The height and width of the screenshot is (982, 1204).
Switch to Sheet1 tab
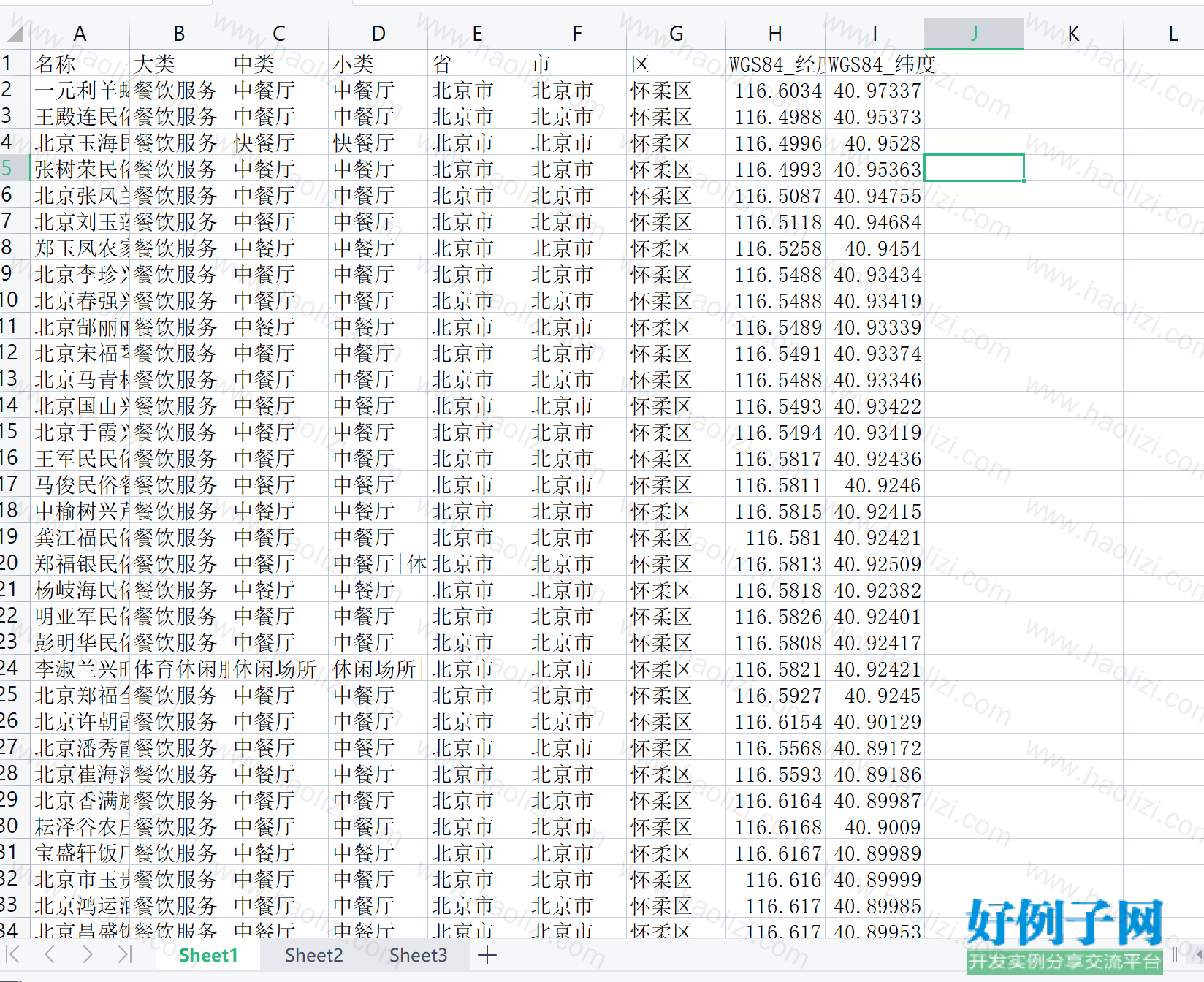(x=208, y=955)
